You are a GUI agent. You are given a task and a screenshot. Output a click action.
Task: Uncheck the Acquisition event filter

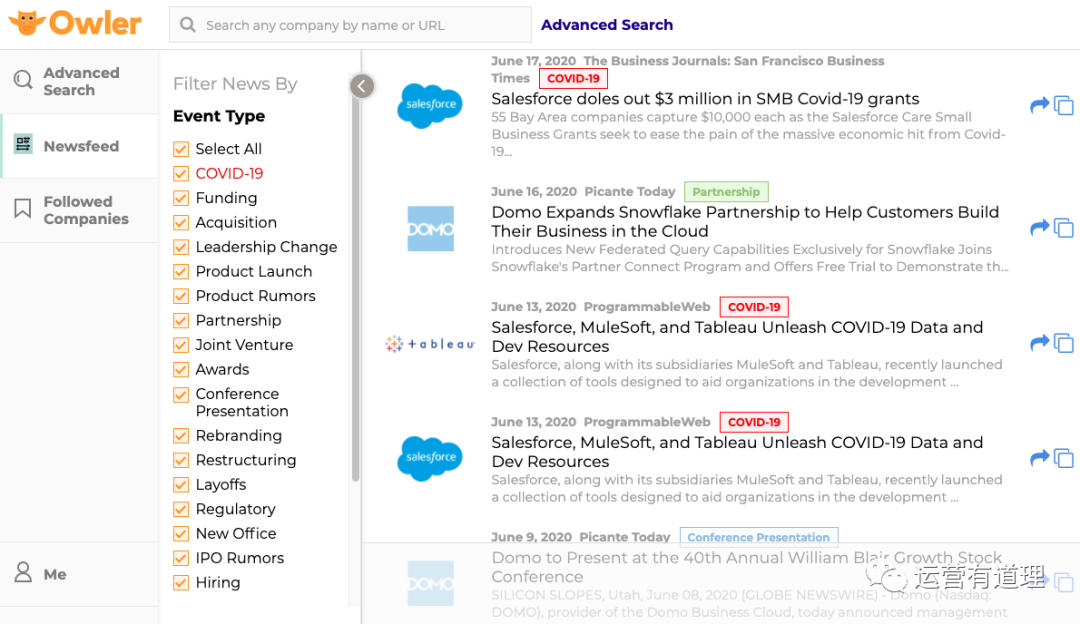181,222
